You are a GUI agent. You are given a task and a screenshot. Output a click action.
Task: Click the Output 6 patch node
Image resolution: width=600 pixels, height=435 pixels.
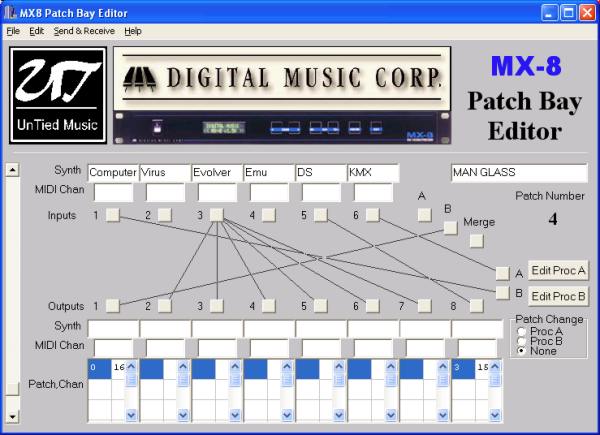[x=373, y=306]
